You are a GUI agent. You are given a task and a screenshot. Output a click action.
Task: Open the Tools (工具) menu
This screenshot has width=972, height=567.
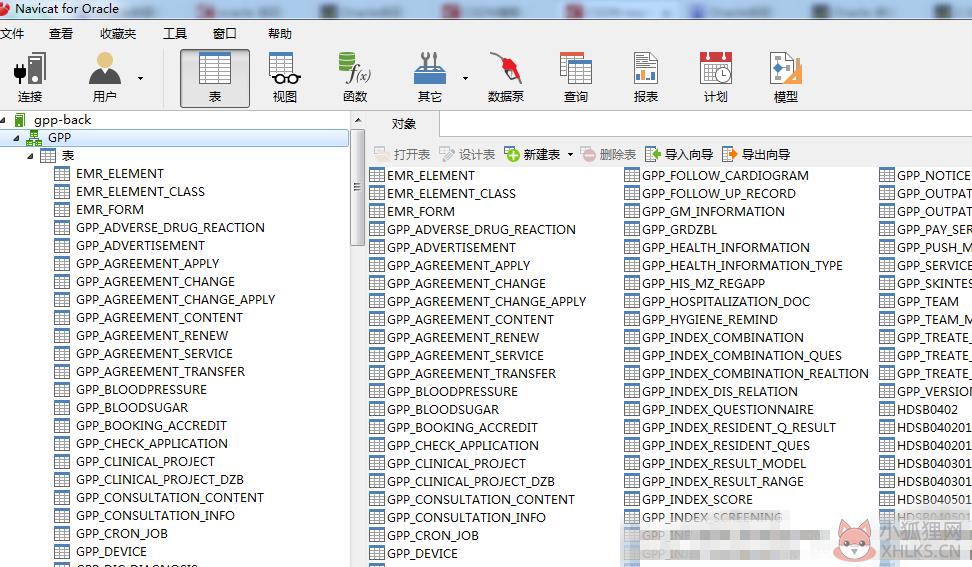pos(175,33)
